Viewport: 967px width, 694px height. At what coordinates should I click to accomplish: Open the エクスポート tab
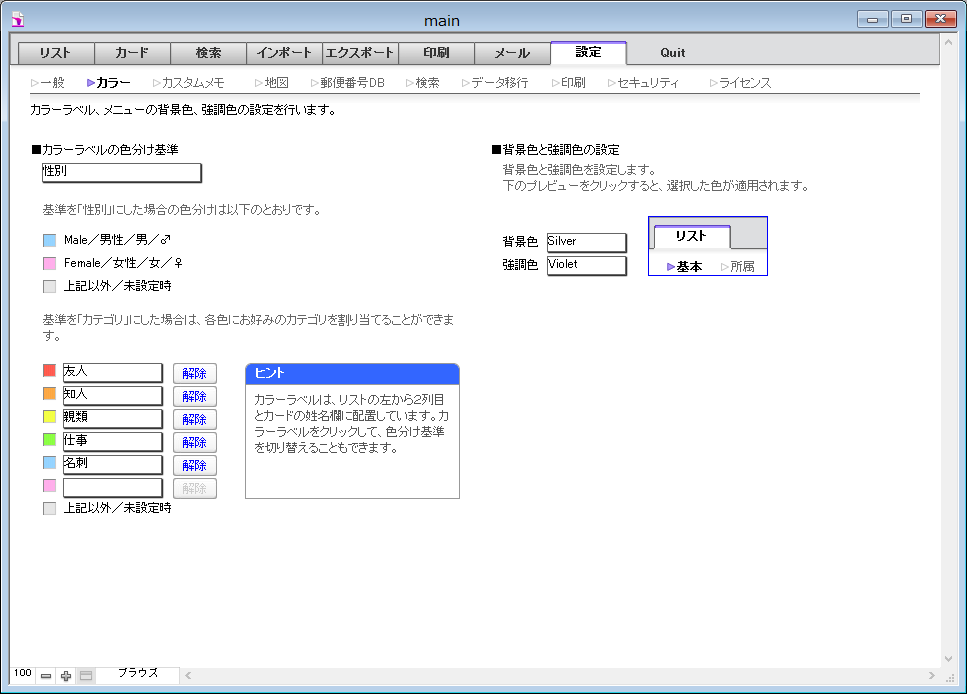point(360,53)
